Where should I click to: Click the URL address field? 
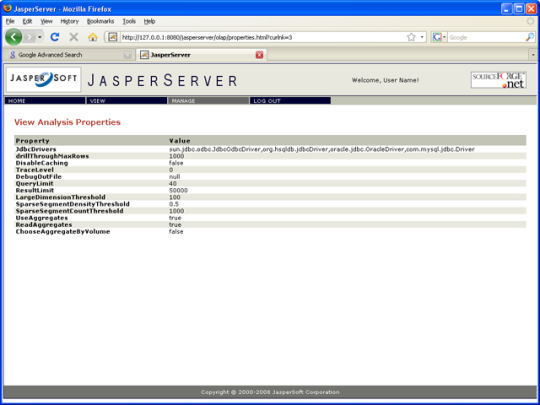[262, 37]
